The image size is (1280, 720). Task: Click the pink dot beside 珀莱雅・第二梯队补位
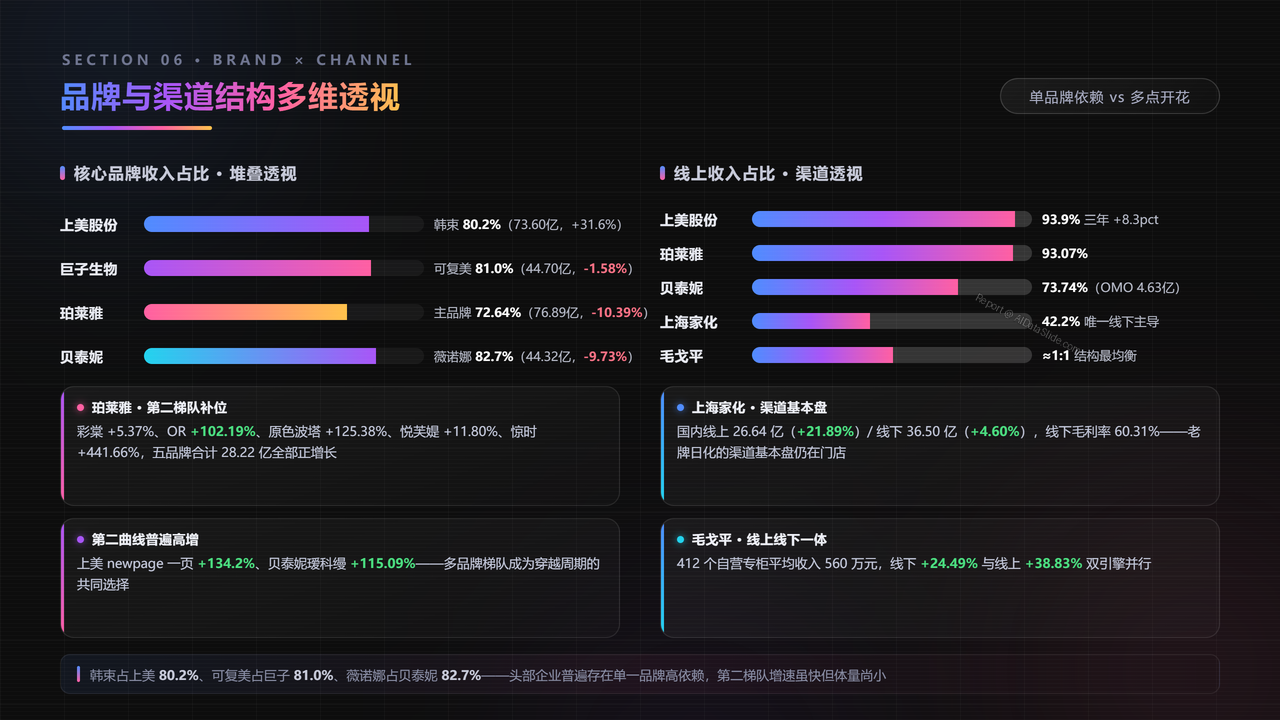coord(81,408)
